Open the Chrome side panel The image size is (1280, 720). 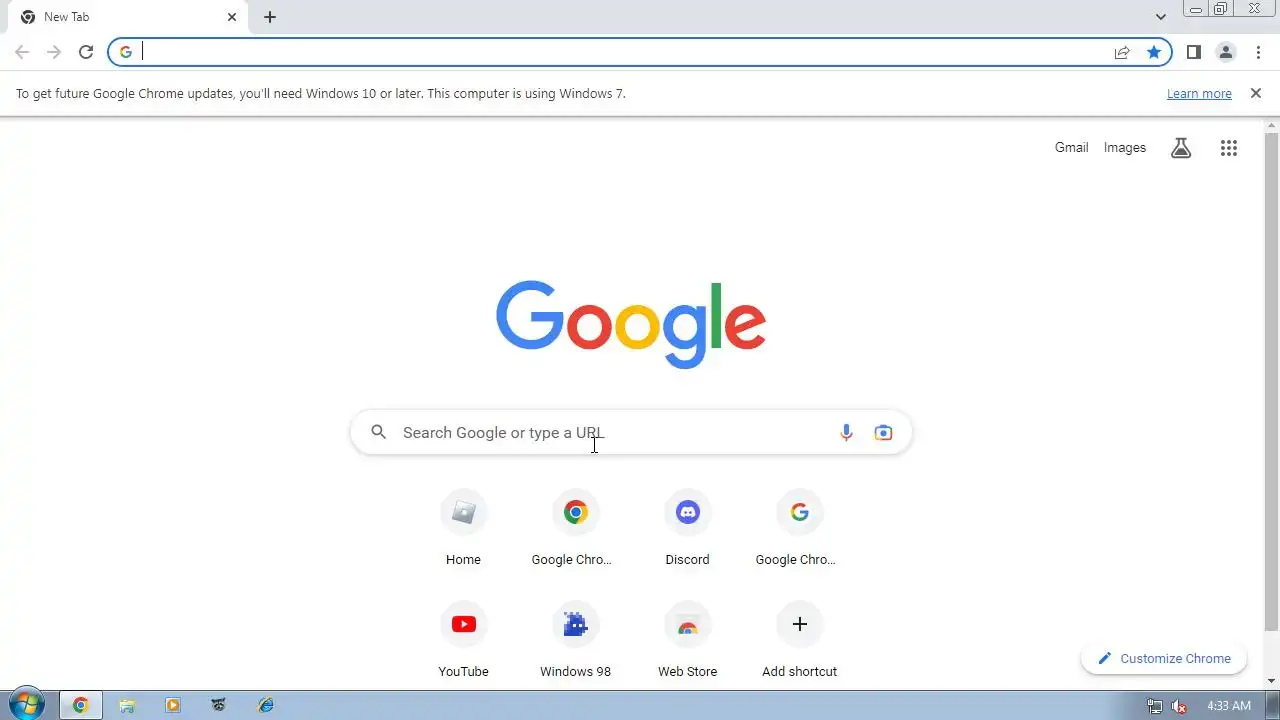pyautogui.click(x=1193, y=52)
